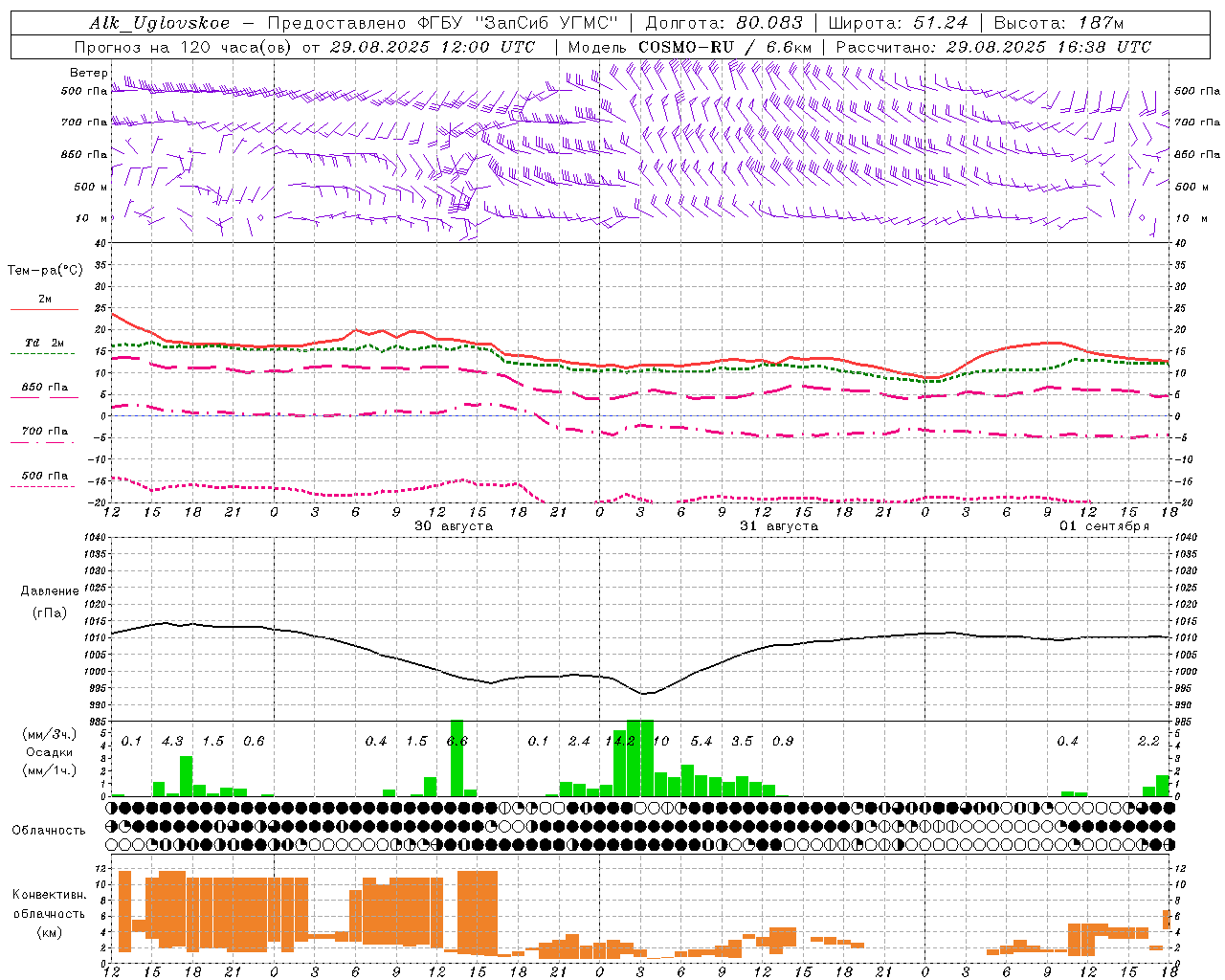Click the '01 сентября' date label
This screenshot has width=1225, height=980.
coord(1104,526)
